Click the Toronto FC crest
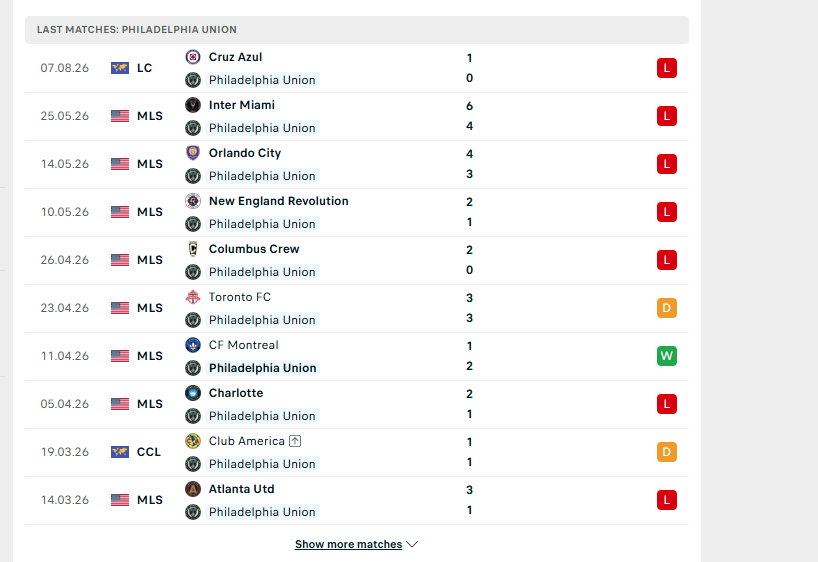 pyautogui.click(x=193, y=297)
